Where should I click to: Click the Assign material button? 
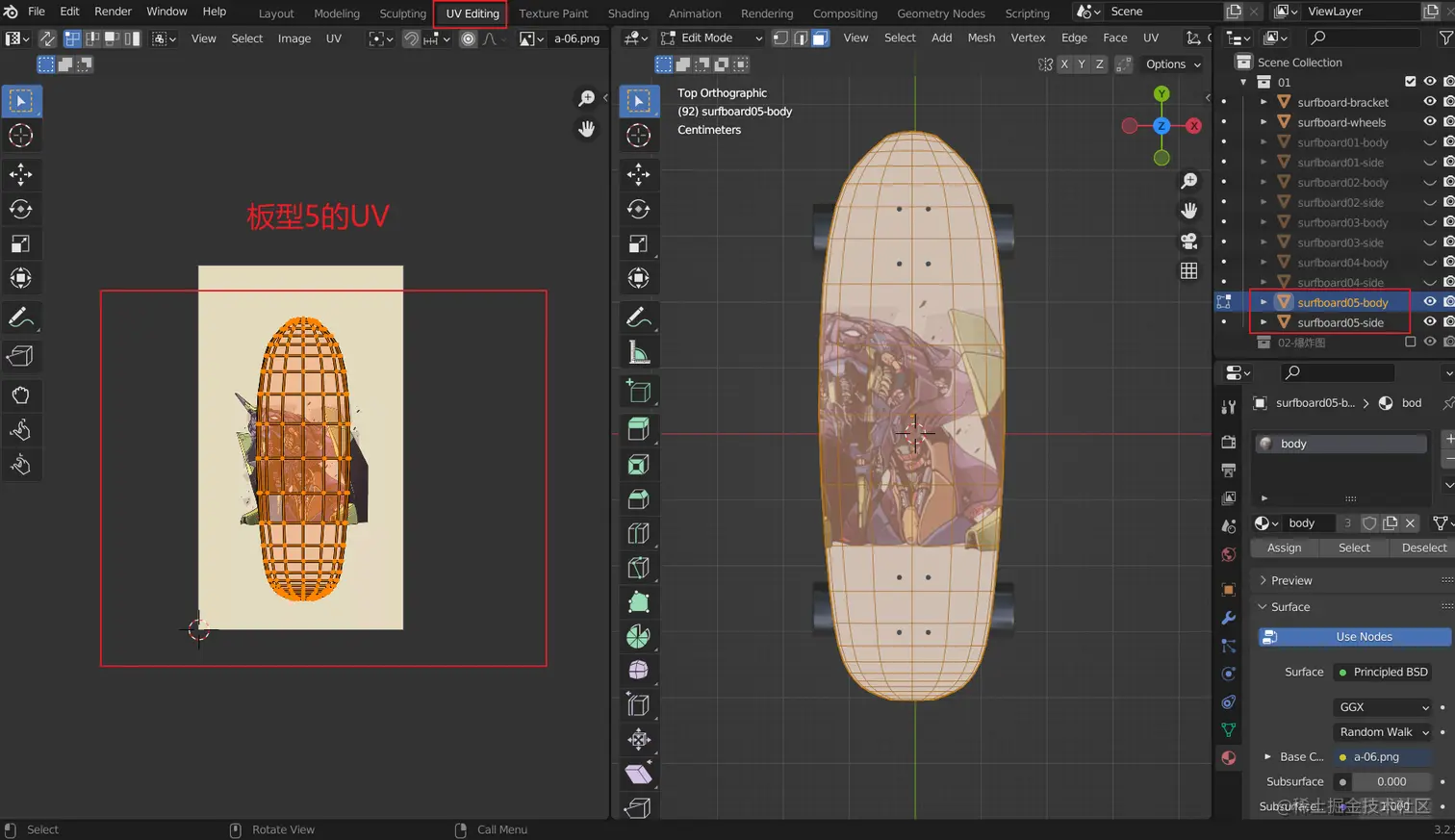click(1284, 547)
